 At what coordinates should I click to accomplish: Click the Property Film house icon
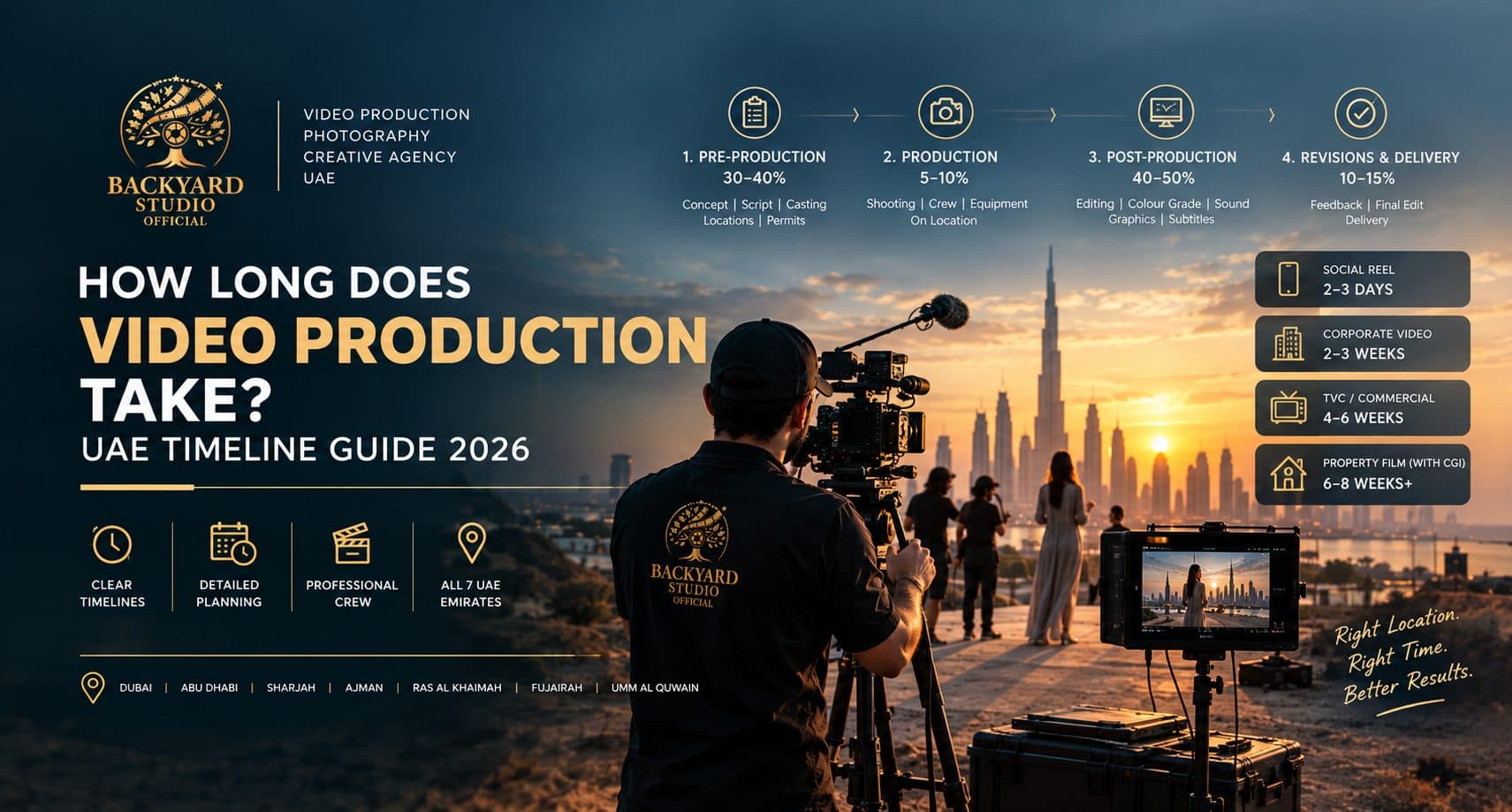coord(1288,474)
